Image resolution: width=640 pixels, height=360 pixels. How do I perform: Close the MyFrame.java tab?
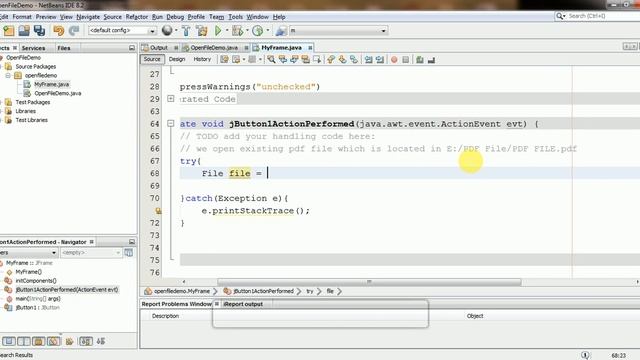click(x=310, y=48)
